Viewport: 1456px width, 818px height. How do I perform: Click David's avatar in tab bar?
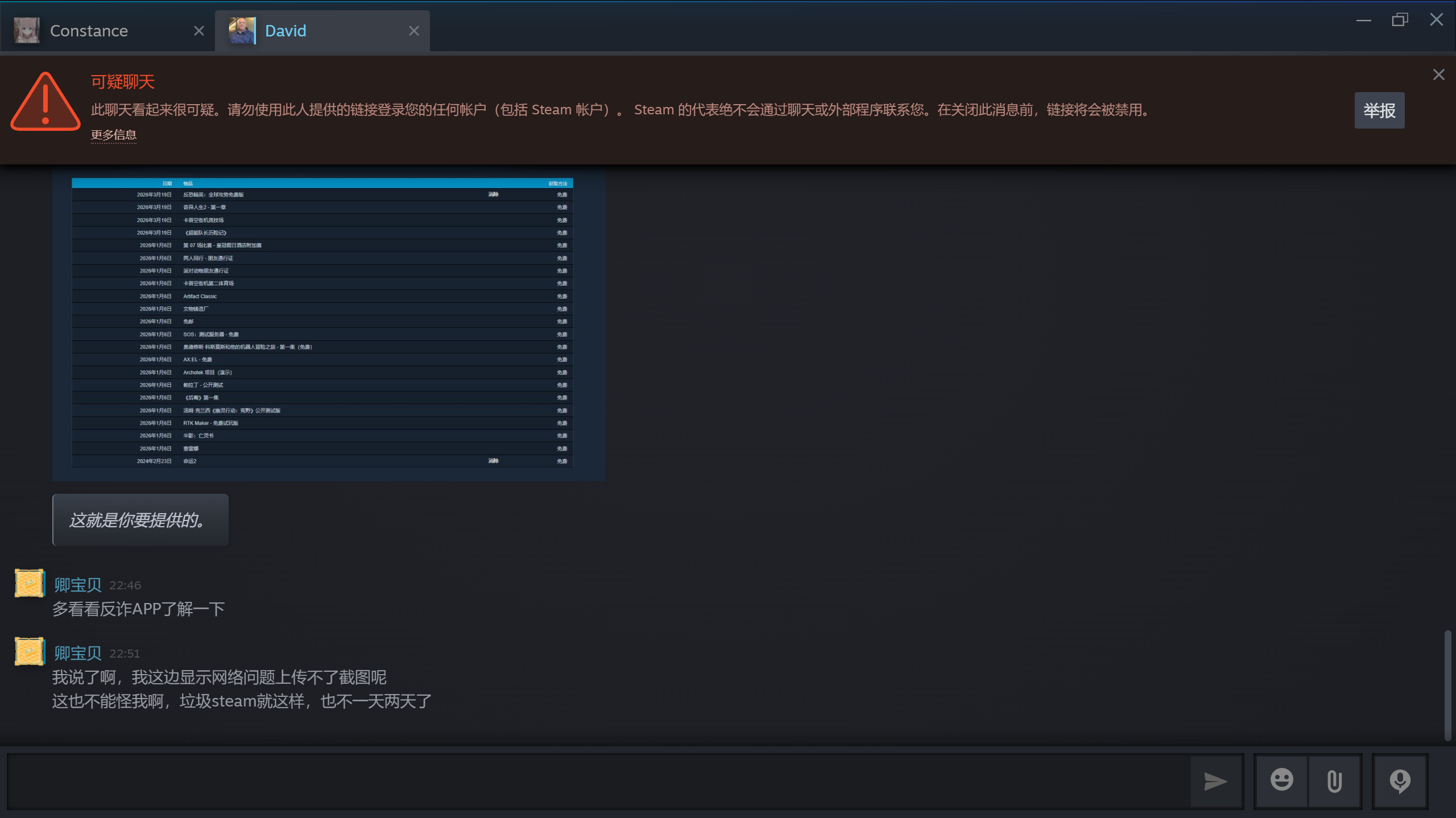[x=242, y=31]
